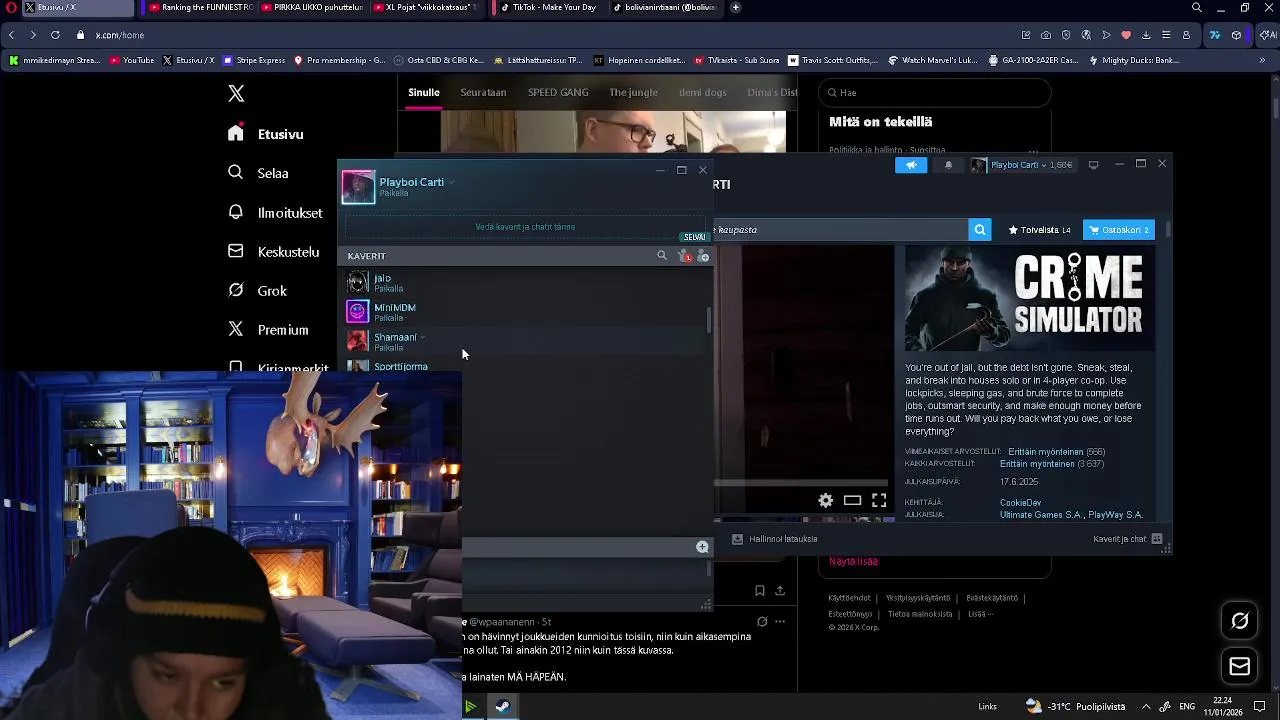Open YouTube bookmark in bookmarks bar

132,60
